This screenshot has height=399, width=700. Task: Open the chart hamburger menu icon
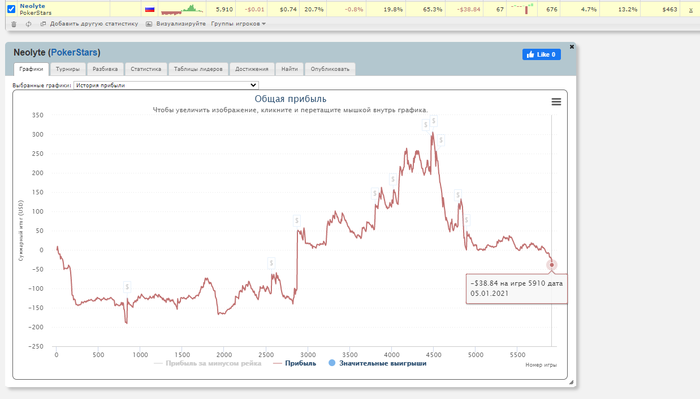556,102
